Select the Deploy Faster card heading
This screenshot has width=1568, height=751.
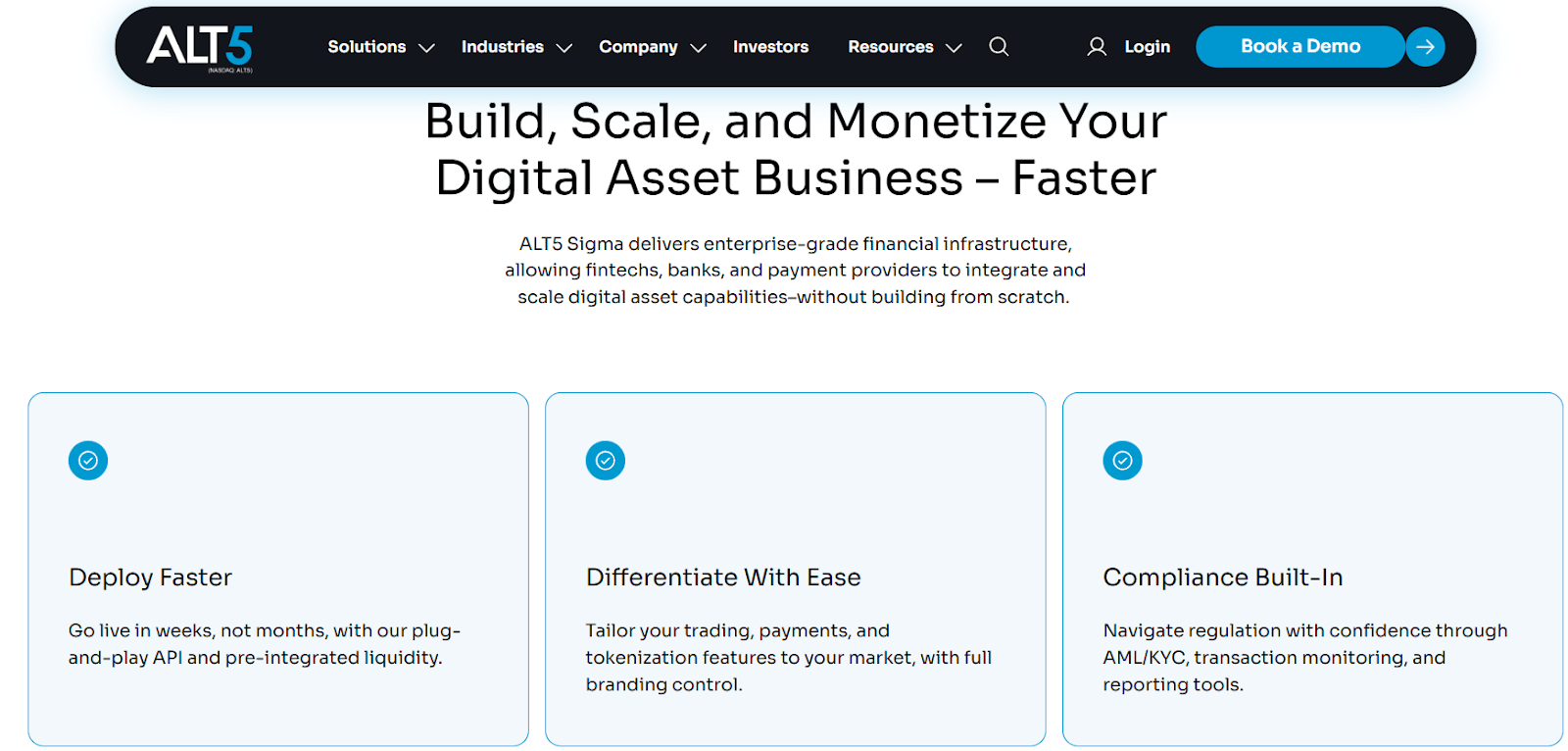coord(151,577)
